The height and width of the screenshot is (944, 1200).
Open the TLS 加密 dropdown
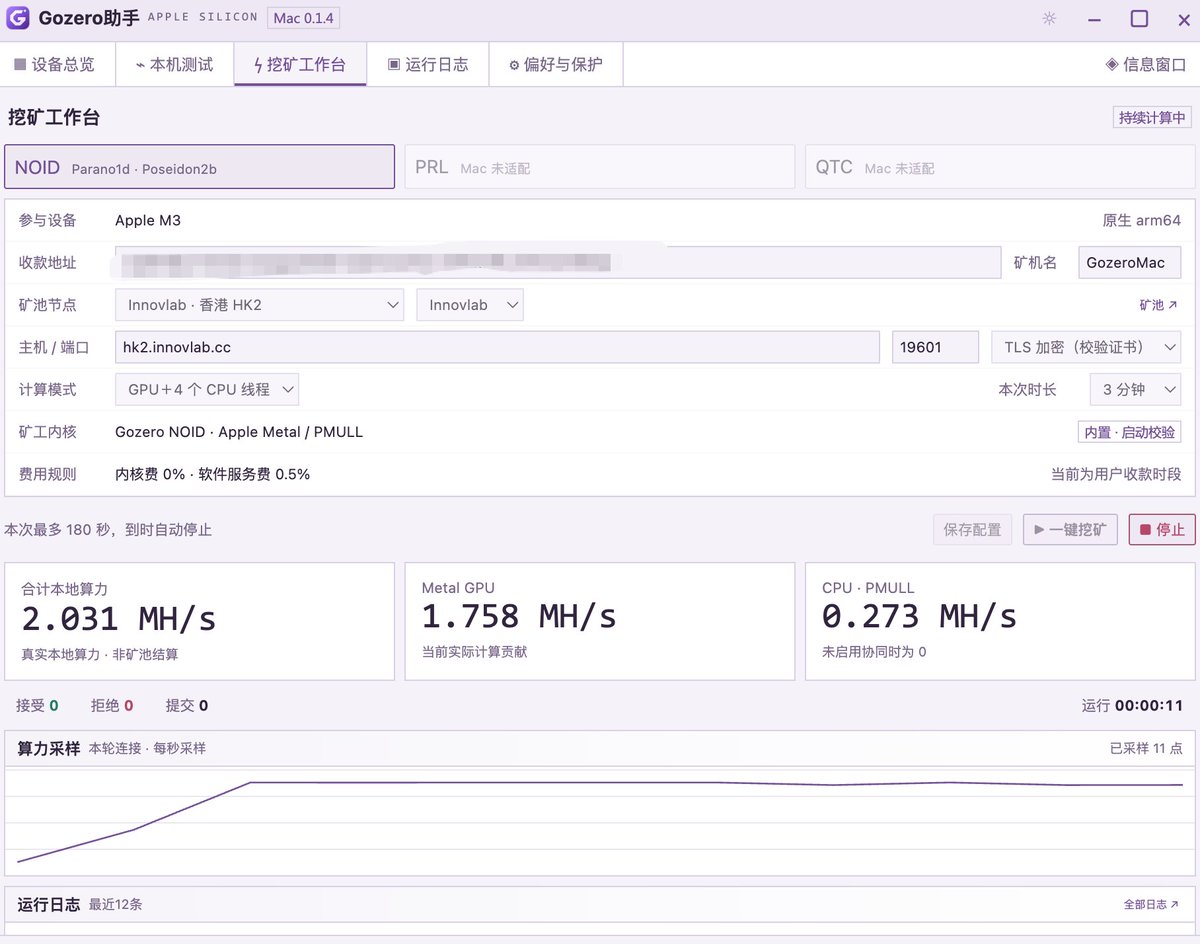pyautogui.click(x=1086, y=347)
